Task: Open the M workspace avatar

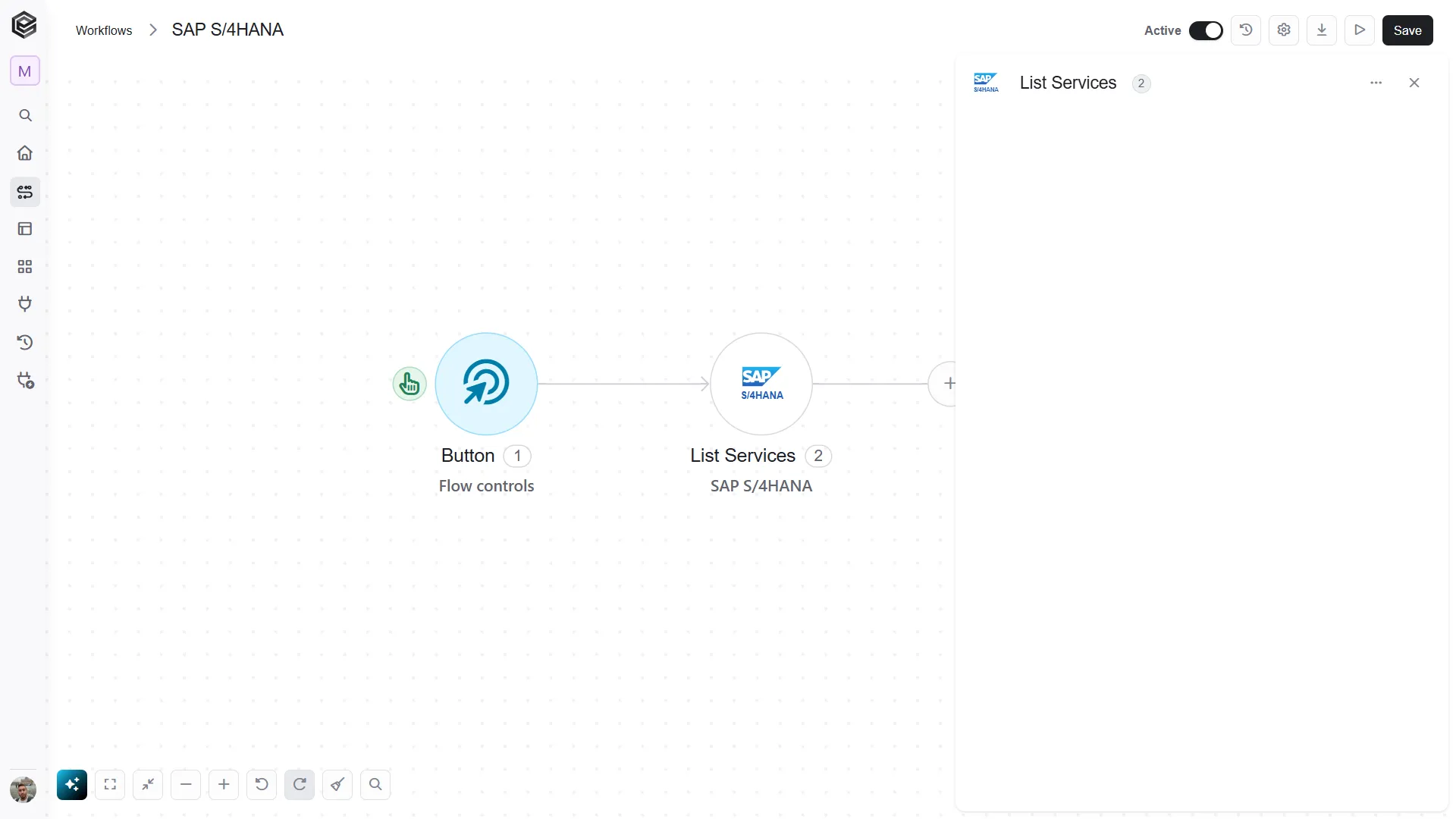Action: pos(25,71)
